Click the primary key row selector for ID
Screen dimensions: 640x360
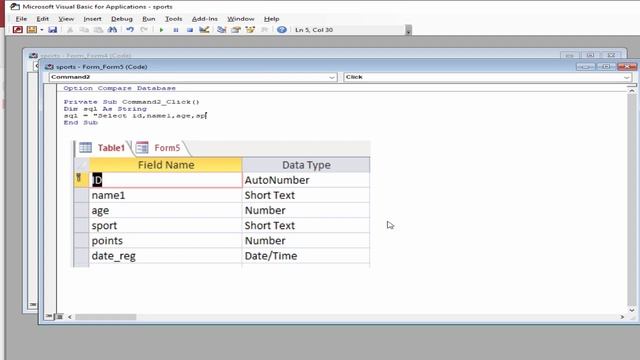81,180
